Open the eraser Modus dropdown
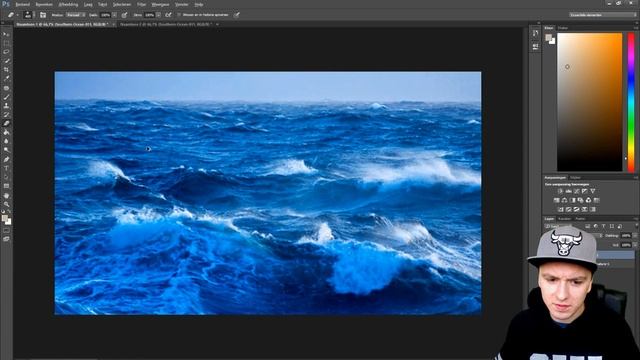The image size is (640, 360). 76,15
